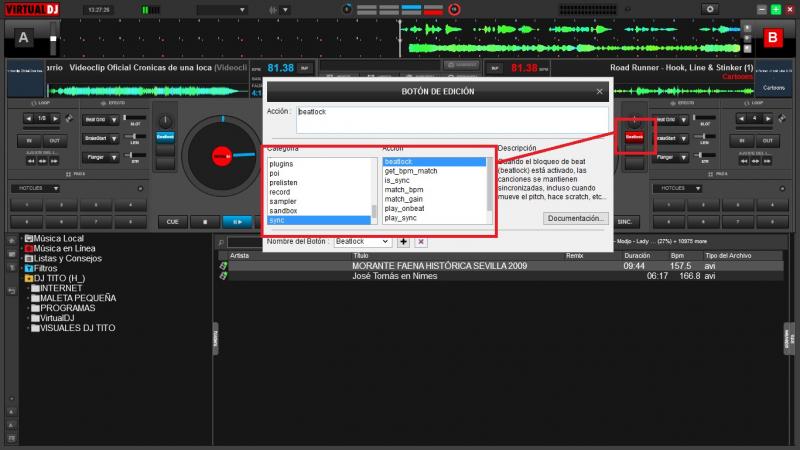Screen dimensions: 800x450
Task: Open Documentación button
Action: pos(576,218)
